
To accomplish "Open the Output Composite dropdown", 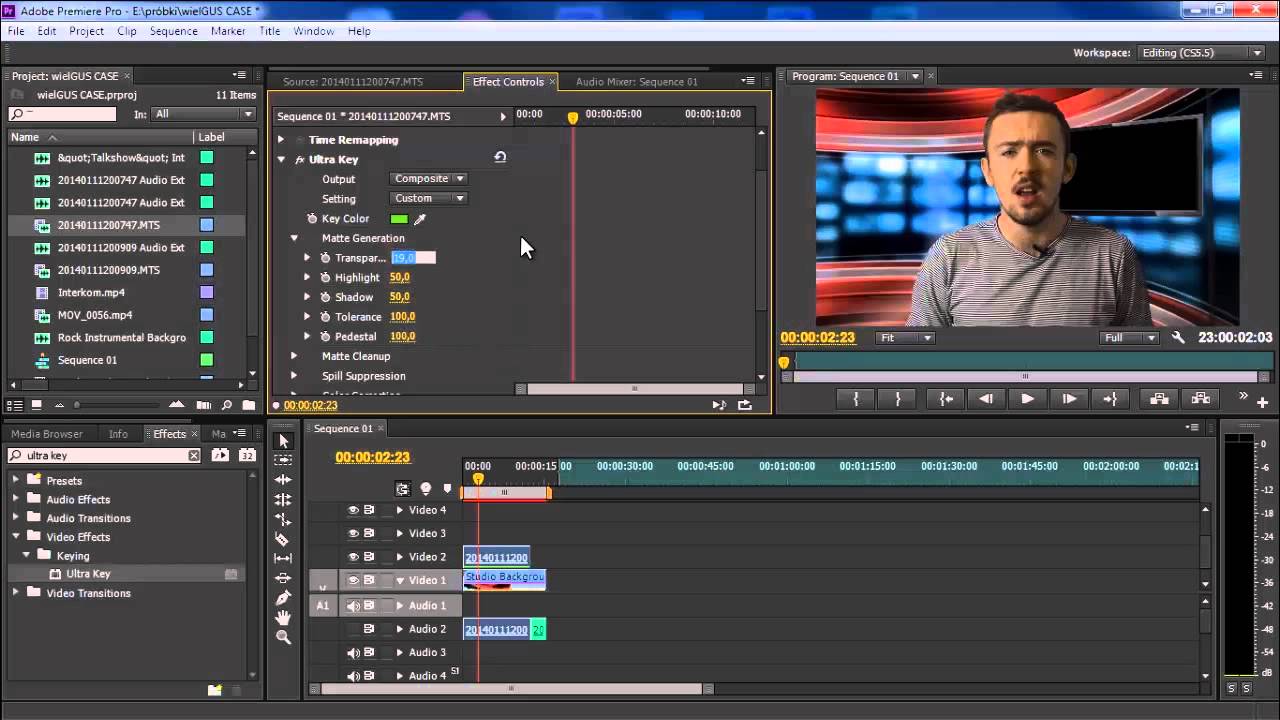I will 428,179.
